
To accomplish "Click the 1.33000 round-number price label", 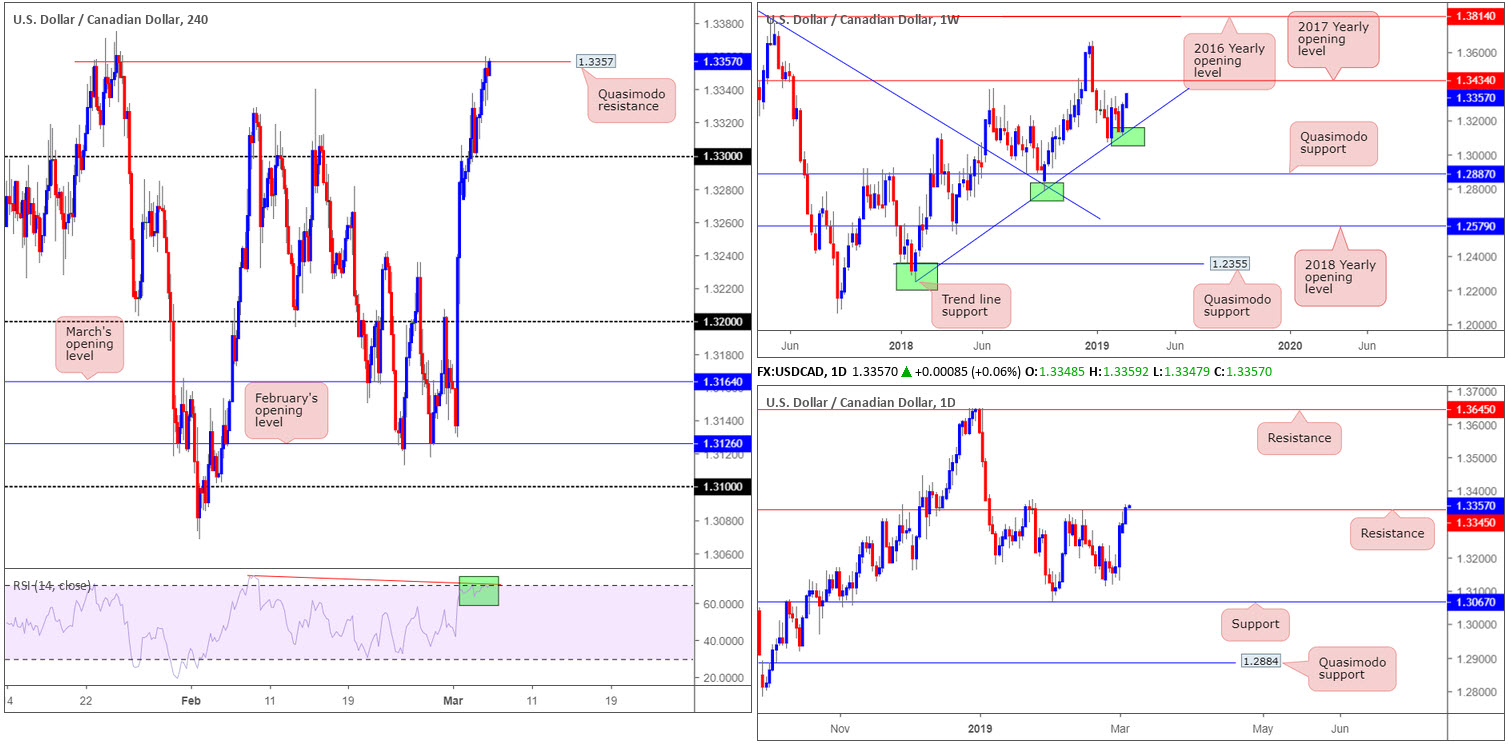I will tap(721, 156).
